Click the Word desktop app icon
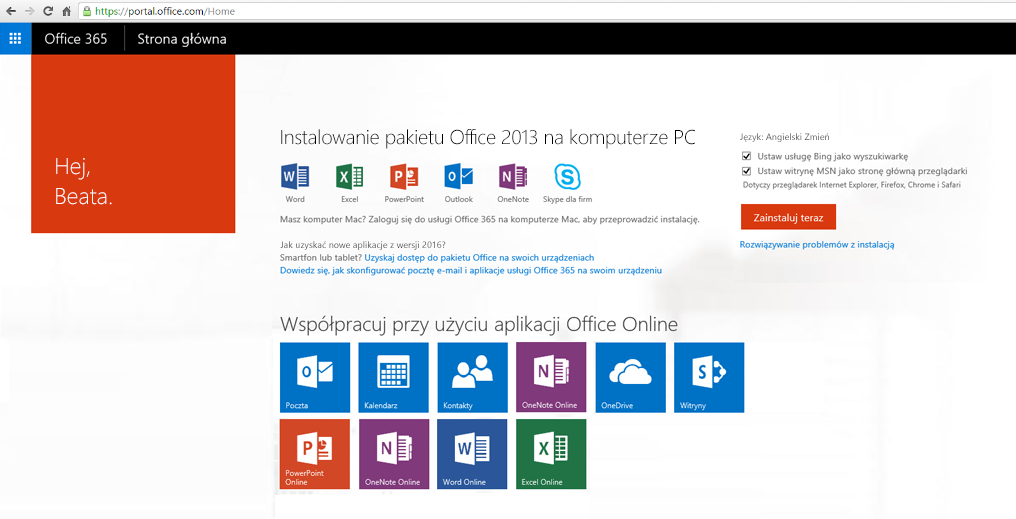Image resolution: width=1016 pixels, height=519 pixels. tap(295, 177)
